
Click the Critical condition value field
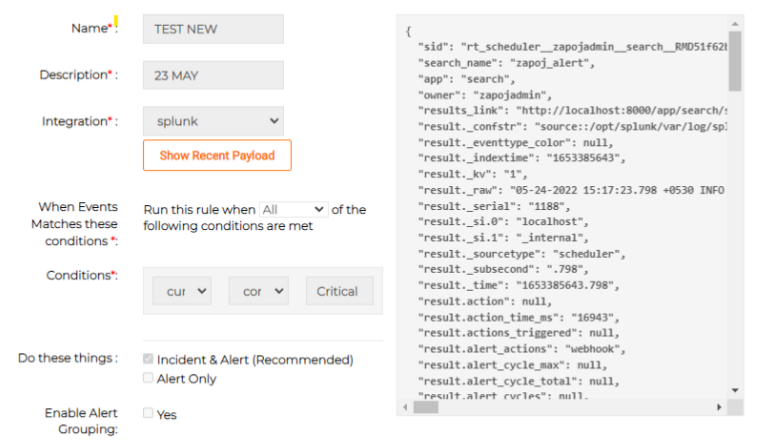tap(340, 291)
